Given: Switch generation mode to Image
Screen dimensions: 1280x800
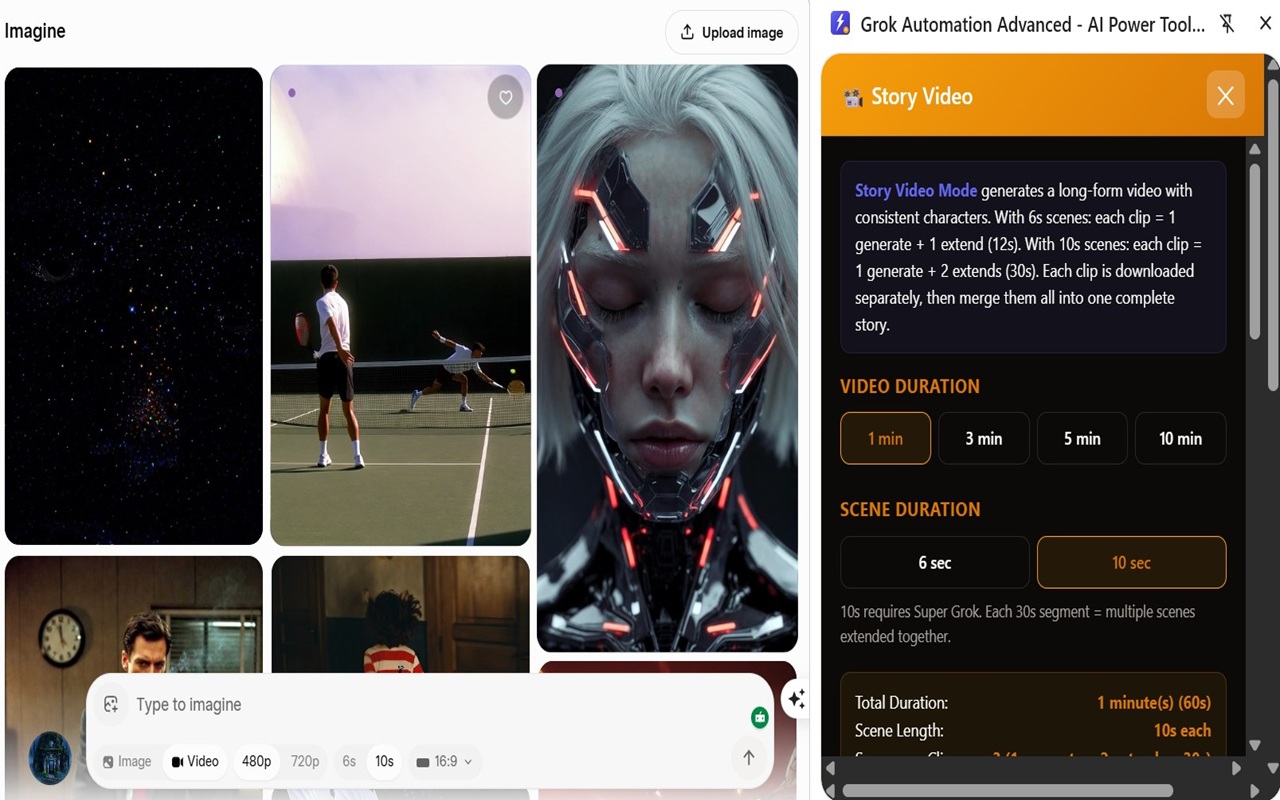Looking at the screenshot, I should click(x=127, y=761).
